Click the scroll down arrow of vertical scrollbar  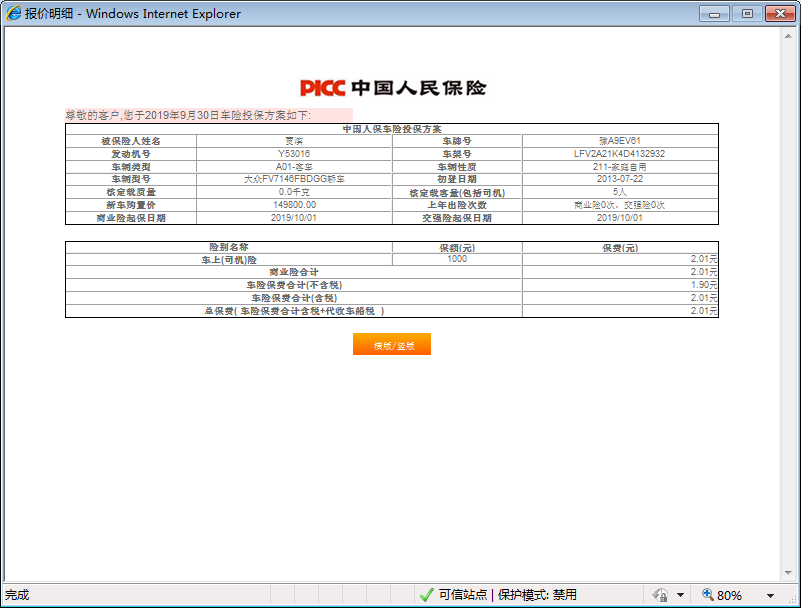coord(788,573)
